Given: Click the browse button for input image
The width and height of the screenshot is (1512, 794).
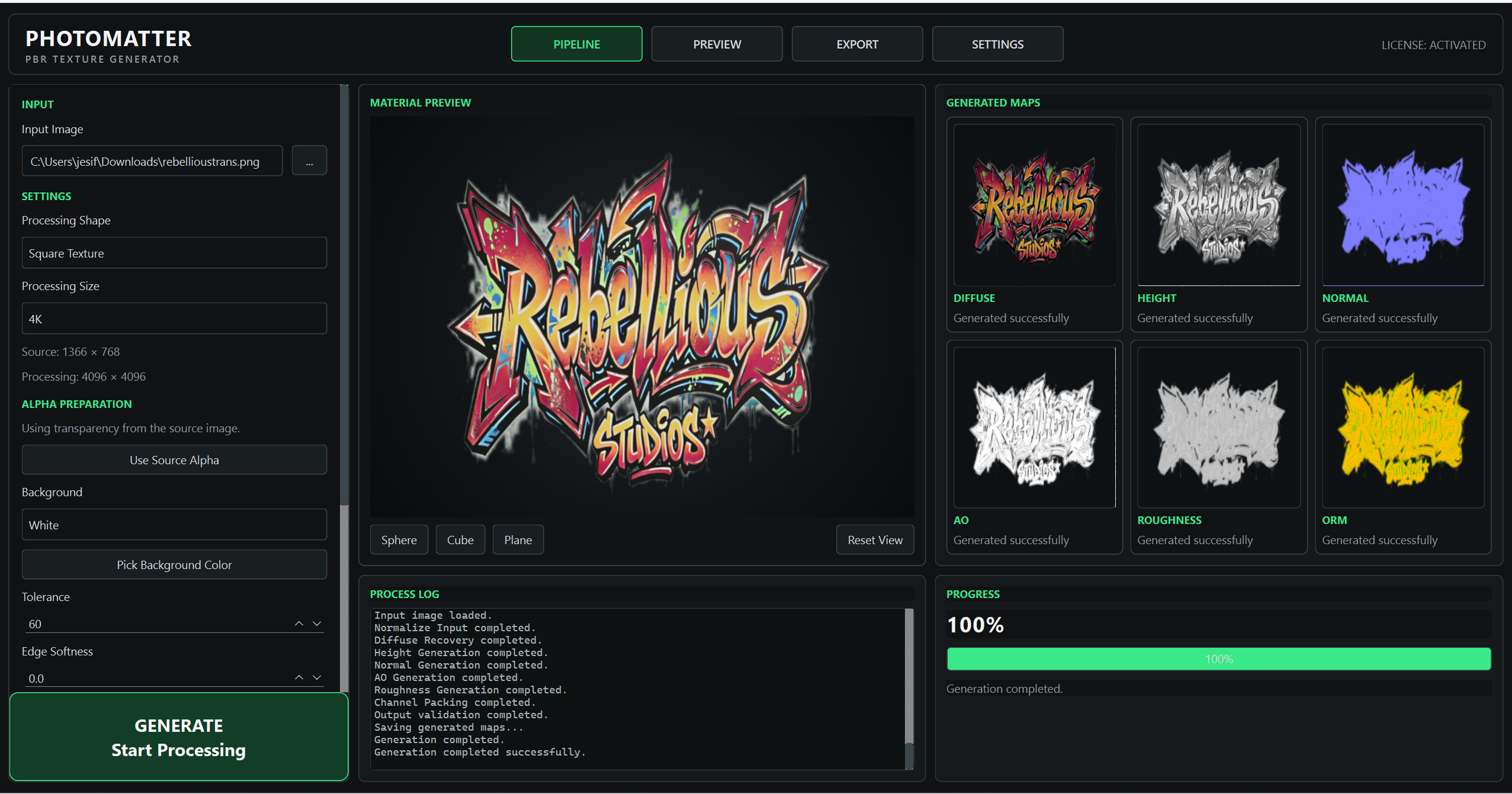Looking at the screenshot, I should coord(309,161).
